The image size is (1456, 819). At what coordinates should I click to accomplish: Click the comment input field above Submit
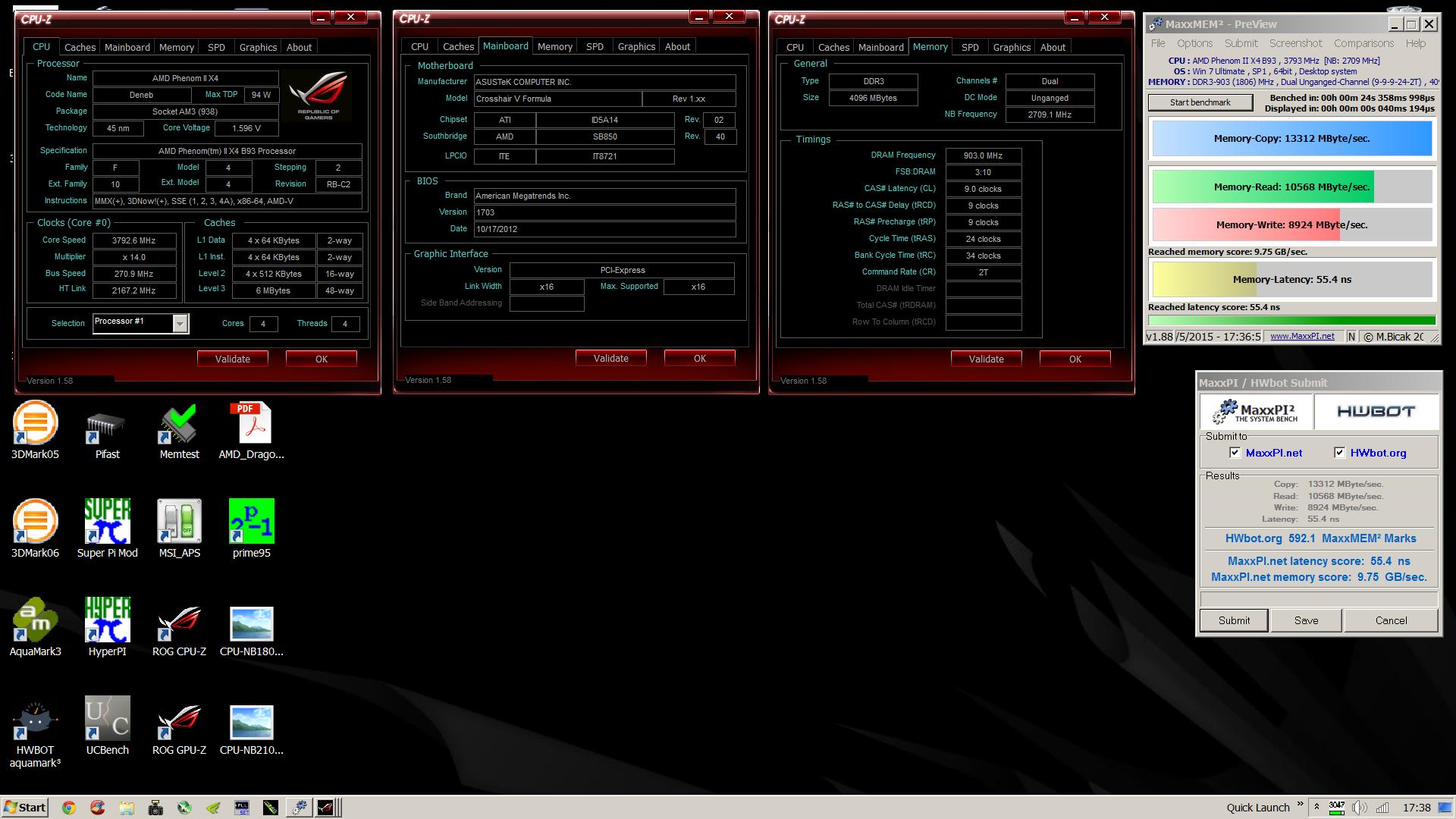pos(1318,599)
